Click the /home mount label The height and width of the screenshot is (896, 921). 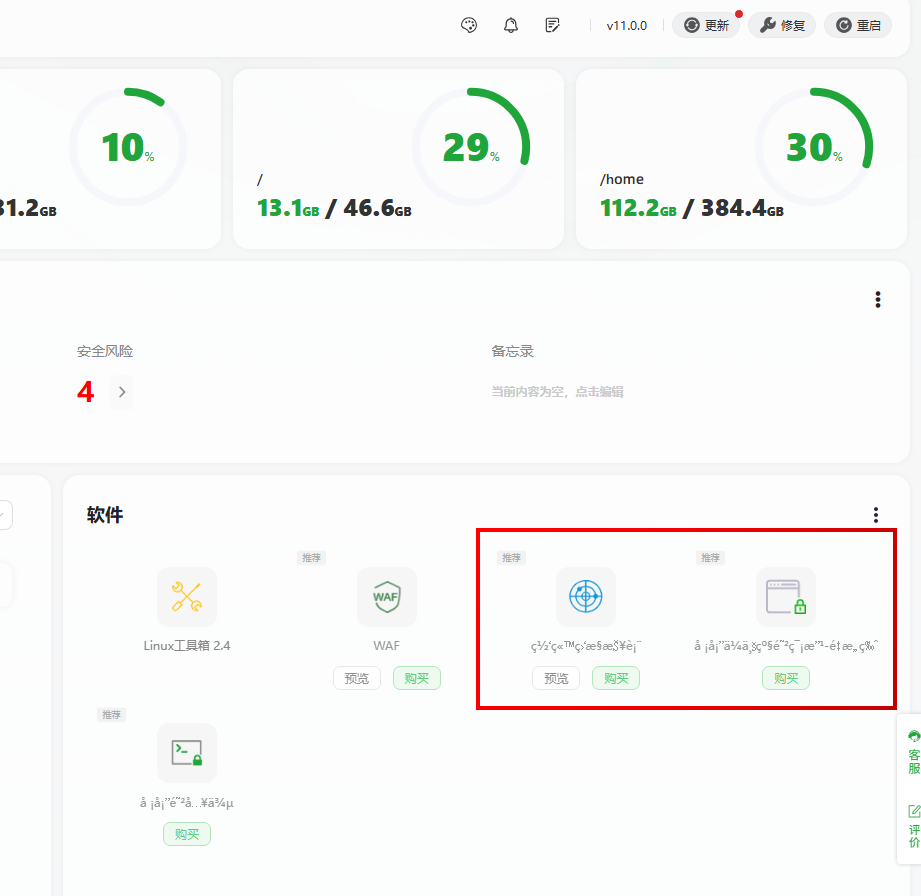coord(621,179)
